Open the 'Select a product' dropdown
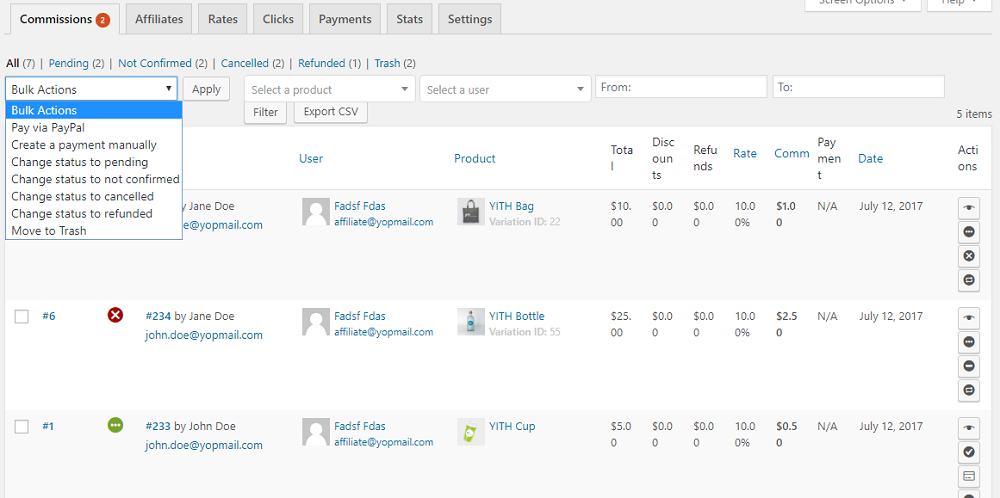This screenshot has width=1000, height=498. [x=329, y=90]
